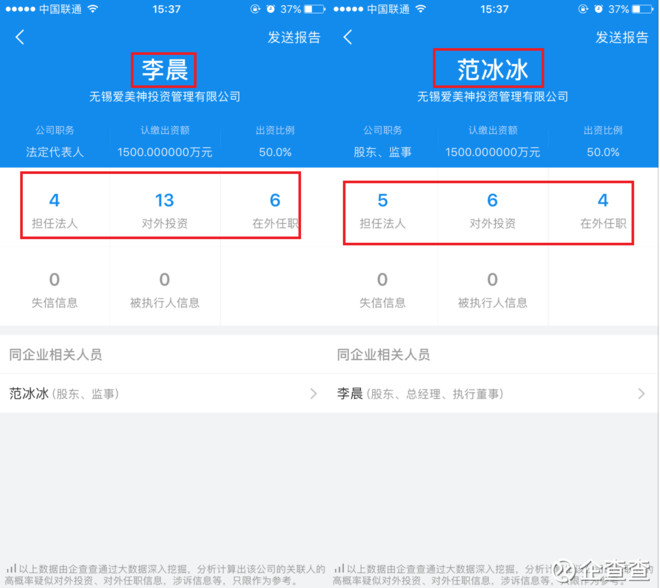Tap the 范冰冰 name heading
Image resolution: width=660 pixels, height=588 pixels.
[x=492, y=70]
